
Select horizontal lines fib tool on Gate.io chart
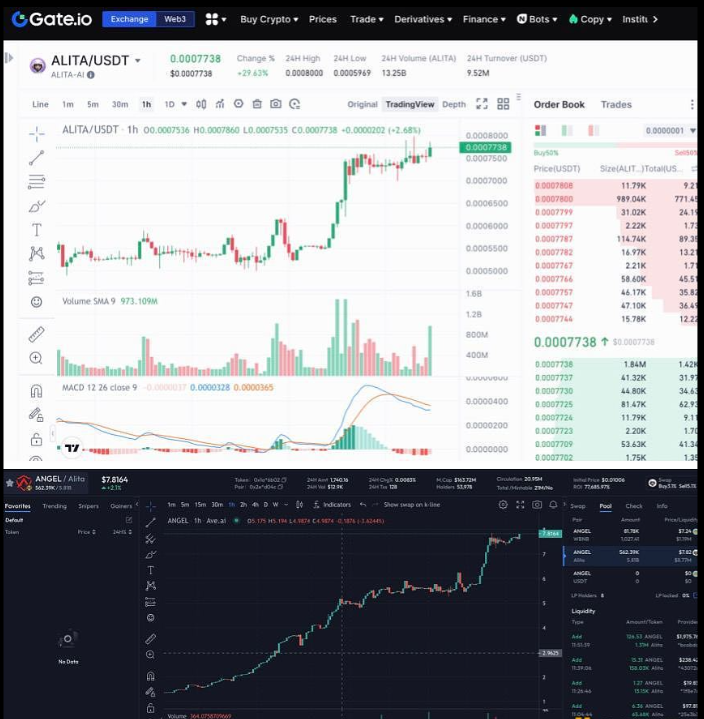[37, 182]
